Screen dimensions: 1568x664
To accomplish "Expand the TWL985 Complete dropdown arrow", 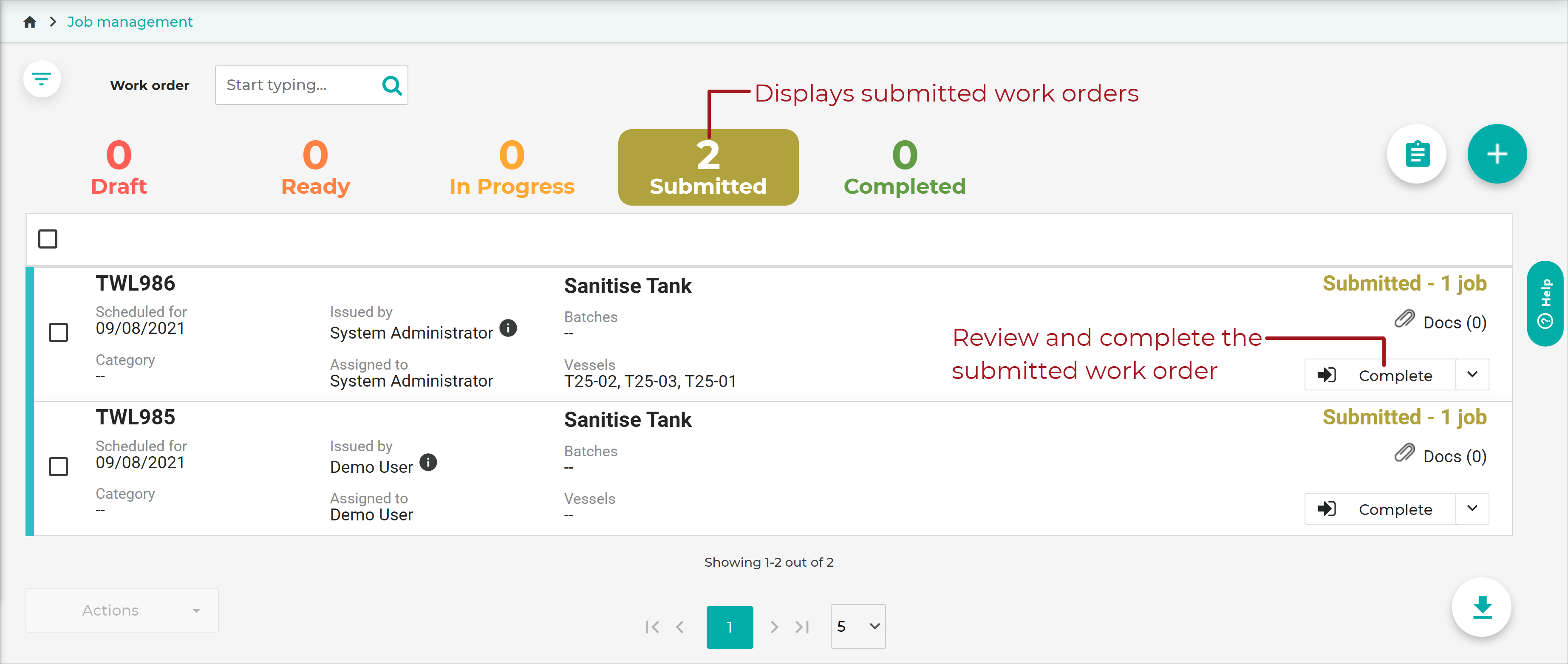I will point(1472,509).
